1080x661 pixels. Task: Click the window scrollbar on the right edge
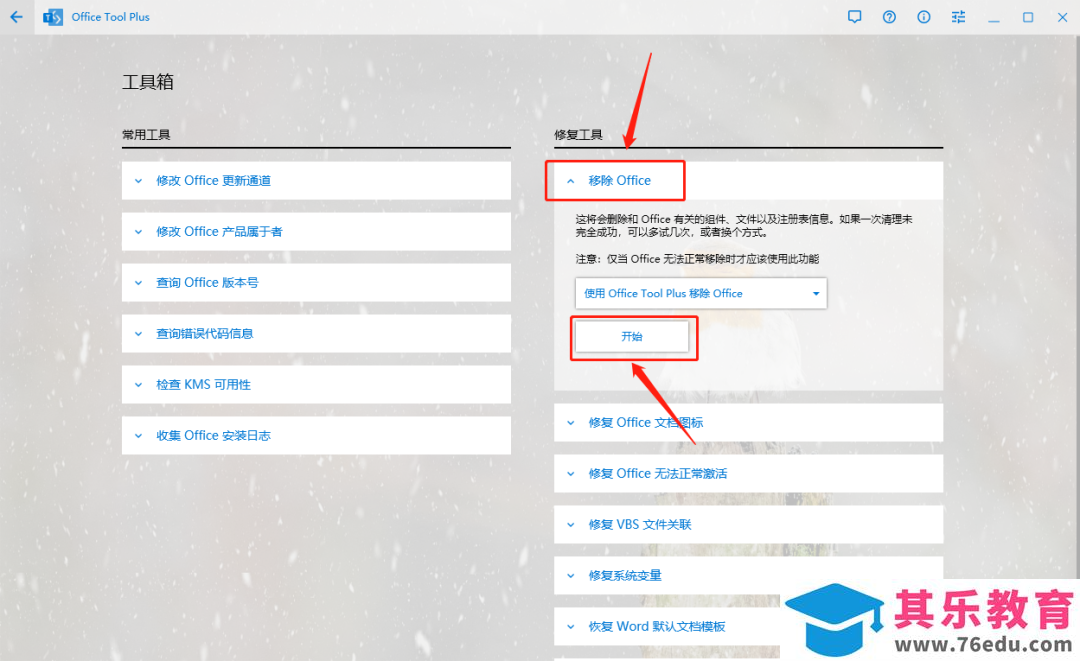tap(1077, 306)
